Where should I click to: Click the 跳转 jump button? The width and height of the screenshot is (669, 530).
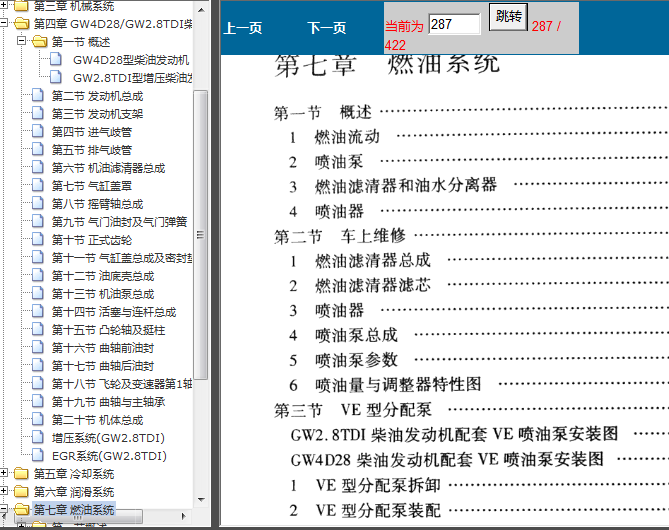508,17
